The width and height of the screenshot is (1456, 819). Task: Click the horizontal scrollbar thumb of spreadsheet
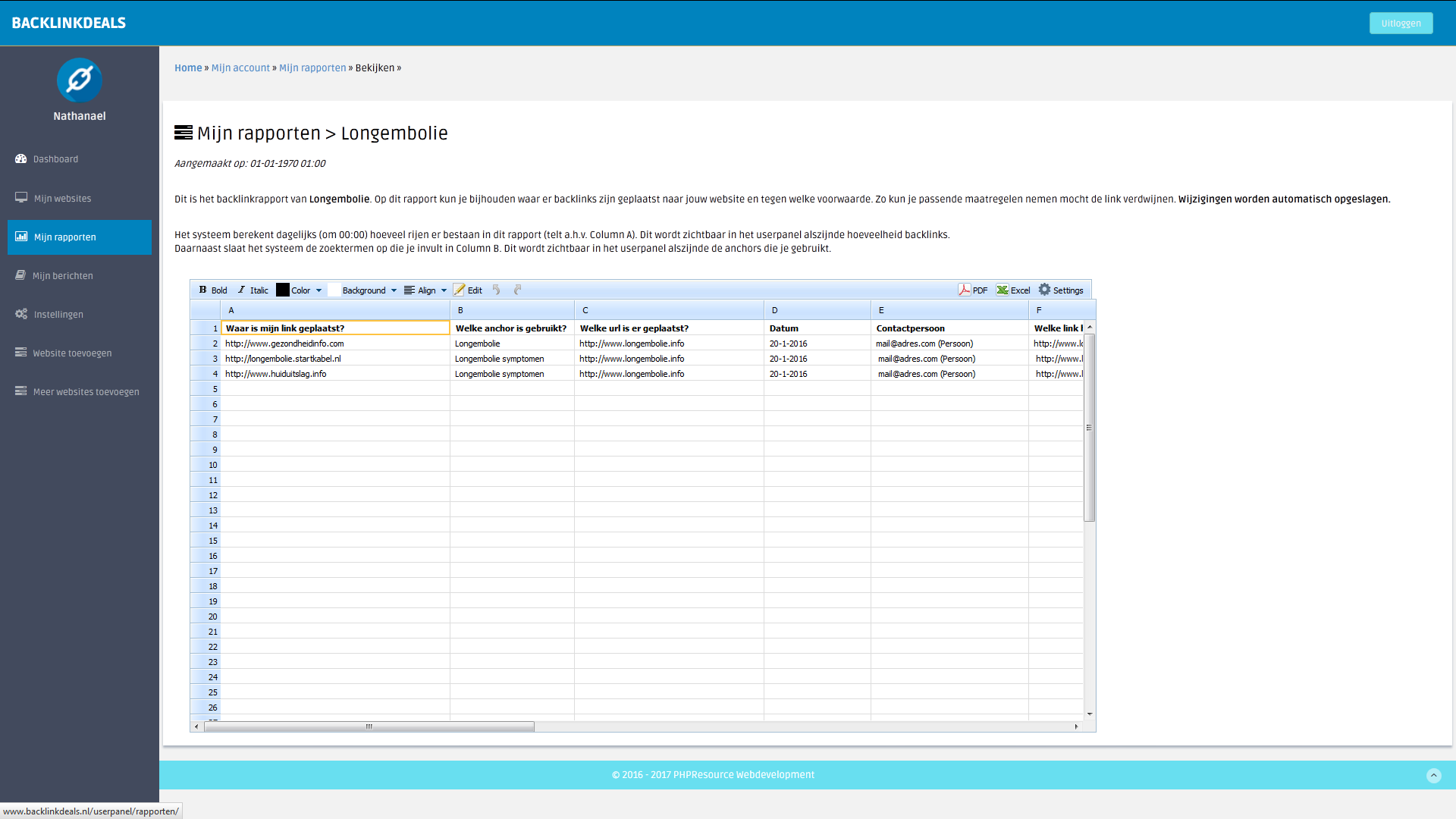(369, 726)
